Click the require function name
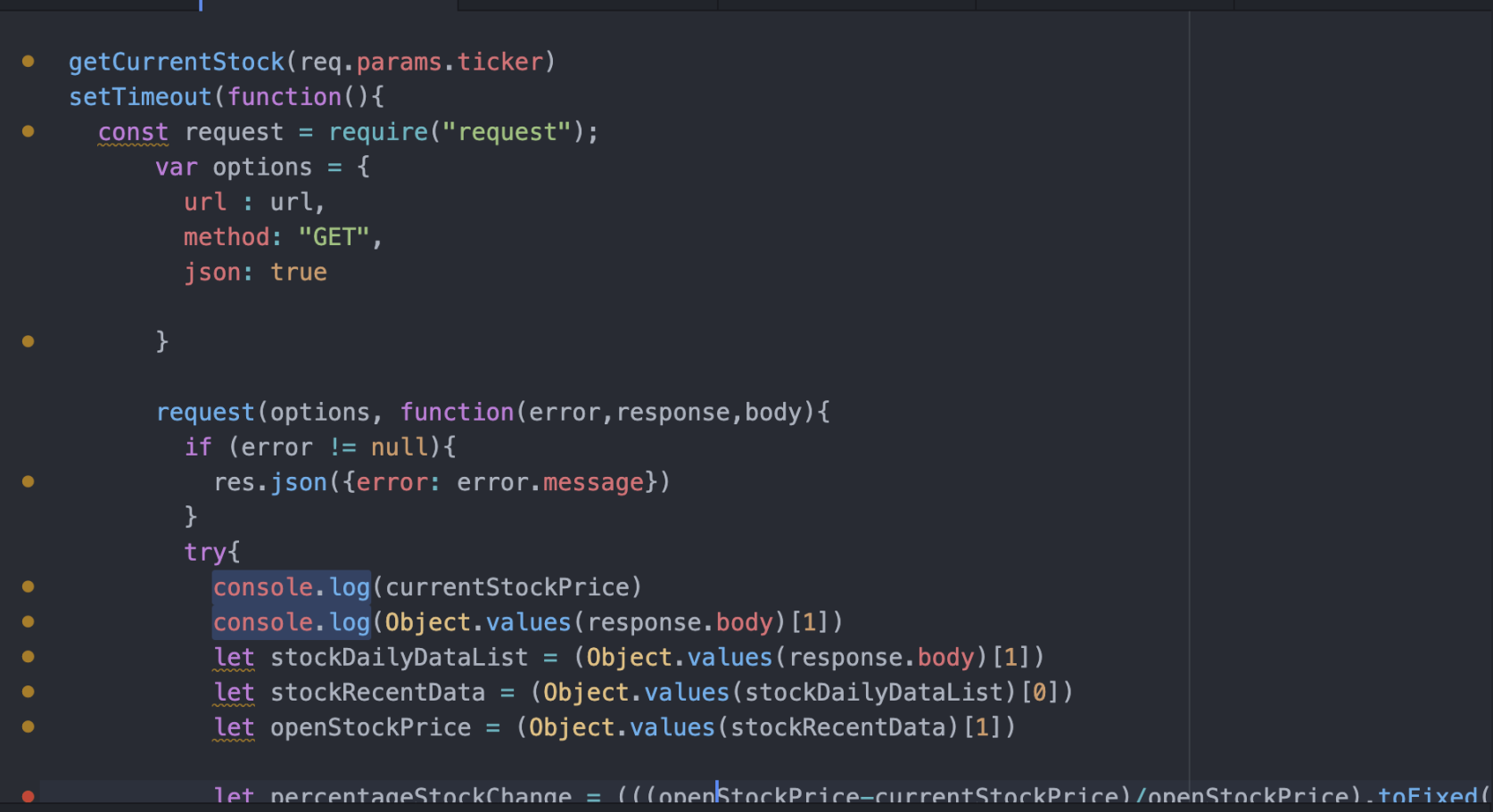1493x812 pixels. (378, 132)
